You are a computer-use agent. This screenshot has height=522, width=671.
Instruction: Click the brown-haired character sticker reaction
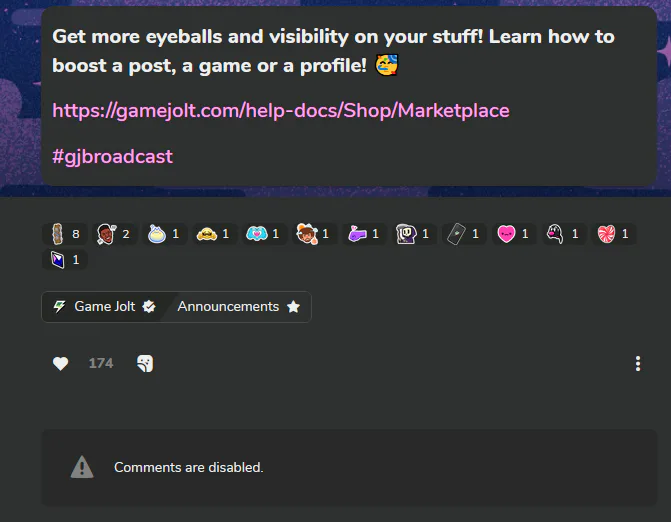click(315, 234)
